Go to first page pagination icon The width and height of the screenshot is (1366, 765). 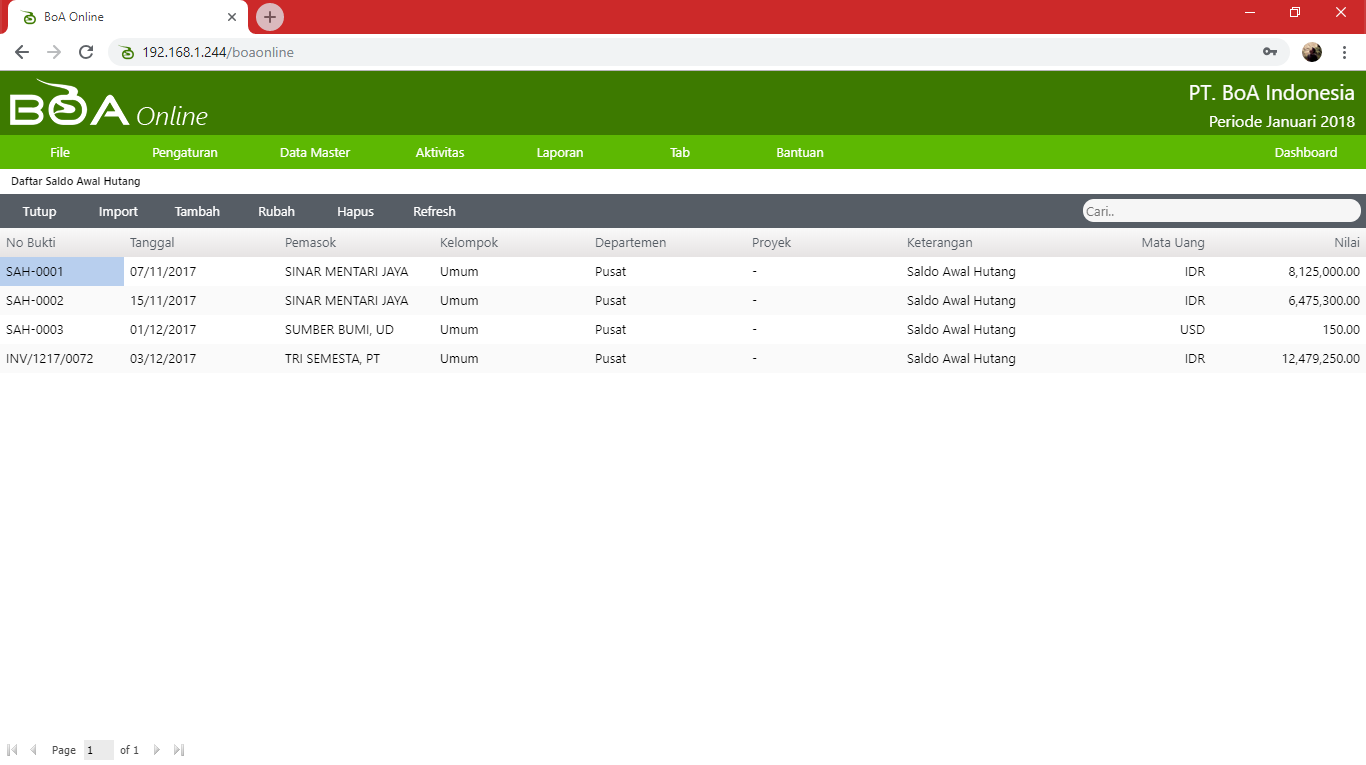[12, 750]
